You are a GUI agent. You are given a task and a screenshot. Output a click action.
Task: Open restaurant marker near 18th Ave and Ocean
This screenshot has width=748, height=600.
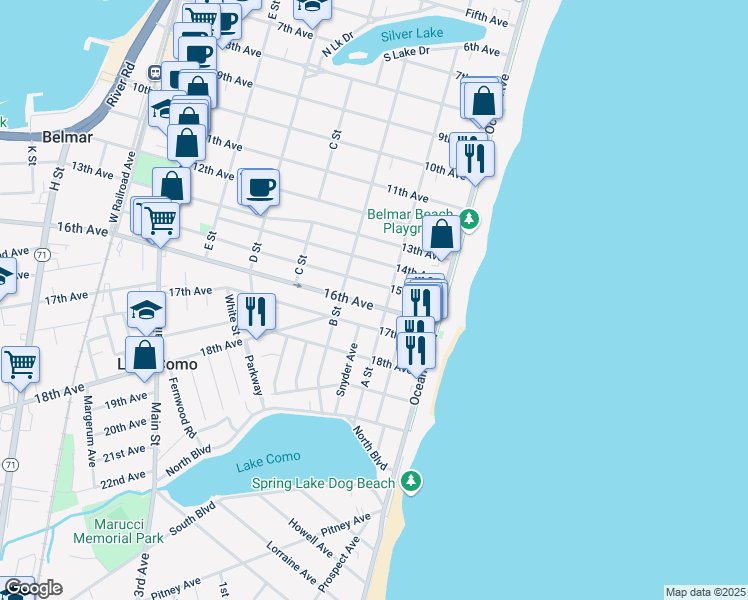pos(416,349)
